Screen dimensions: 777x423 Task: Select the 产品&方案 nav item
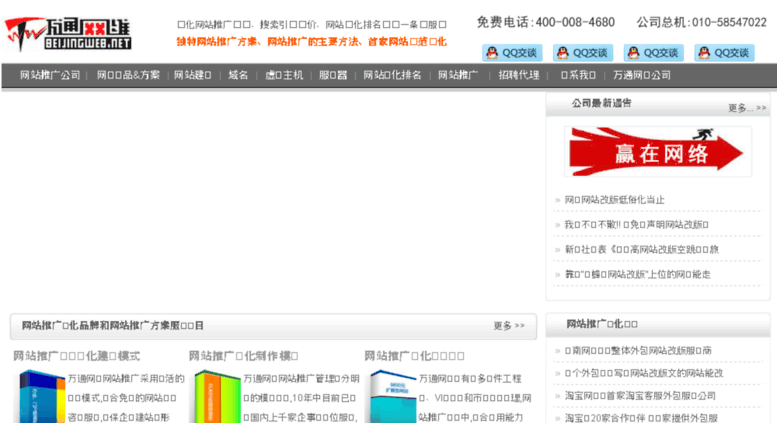(x=128, y=75)
